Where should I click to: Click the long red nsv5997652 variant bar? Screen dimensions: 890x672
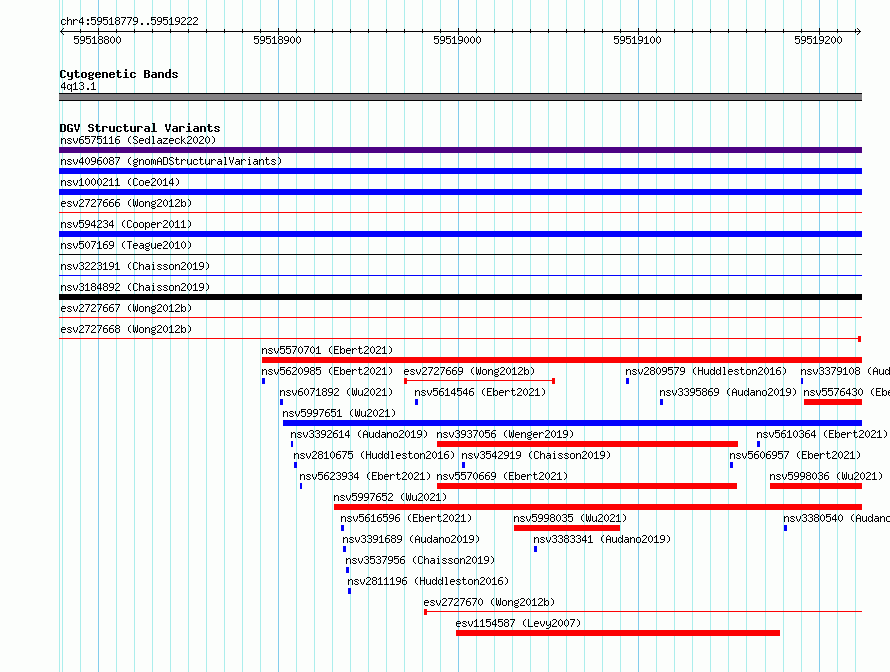(598, 507)
